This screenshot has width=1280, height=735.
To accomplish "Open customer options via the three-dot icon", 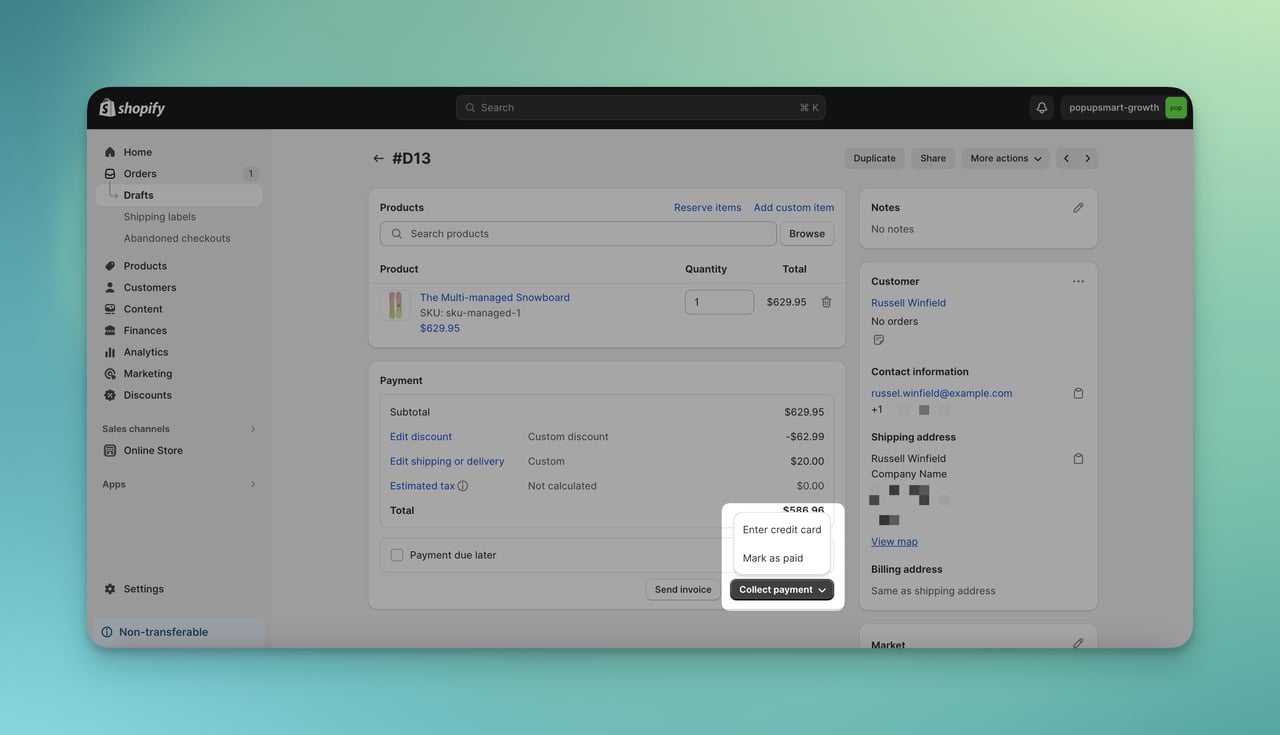I will point(1075,279).
